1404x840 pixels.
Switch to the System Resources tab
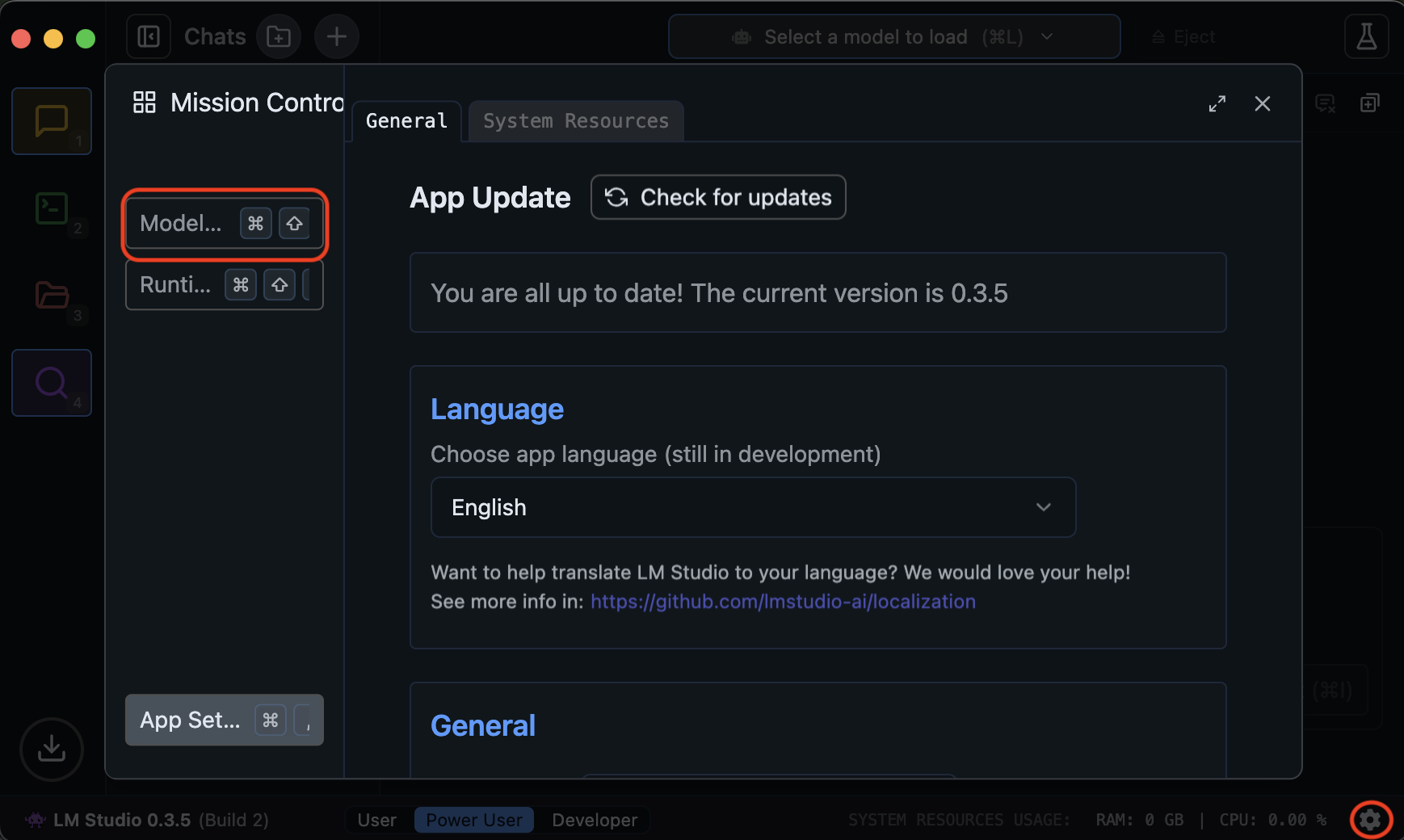pyautogui.click(x=576, y=121)
